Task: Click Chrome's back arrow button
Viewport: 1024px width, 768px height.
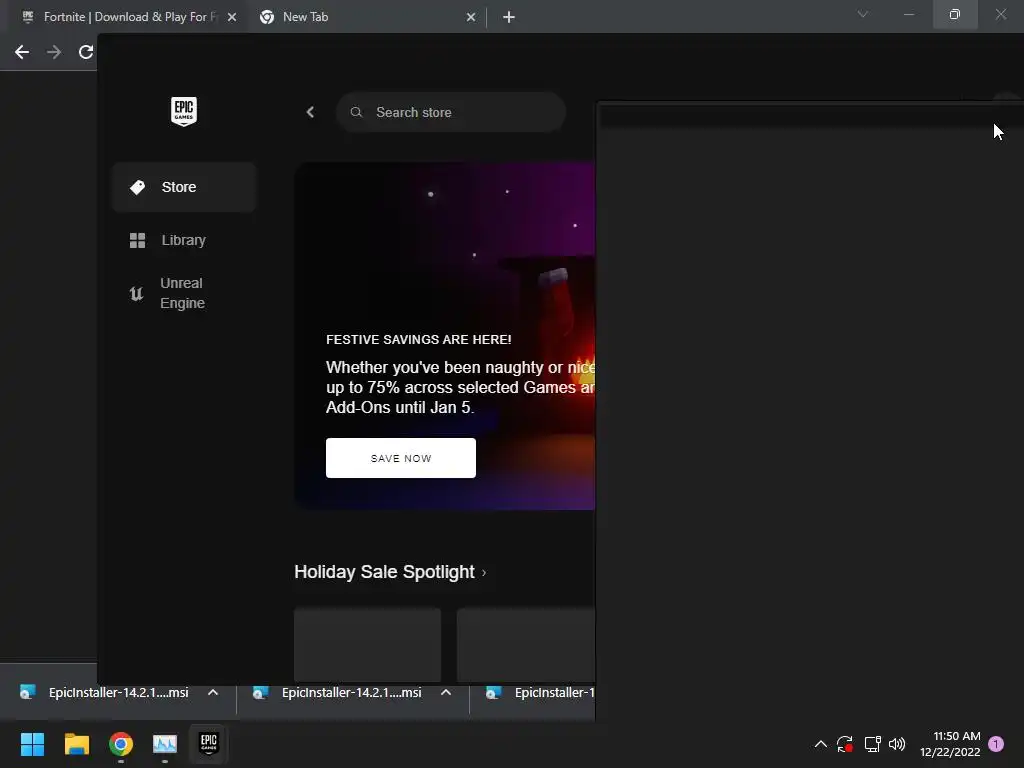Action: tap(22, 52)
